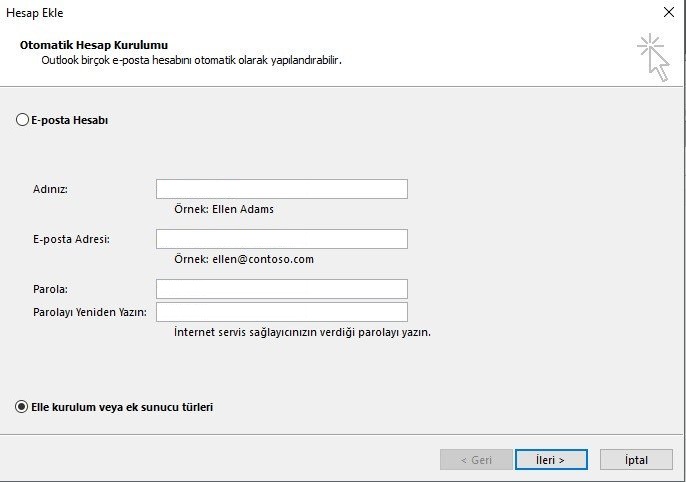
Task: Click the Elle kurulum label text
Action: [122, 407]
